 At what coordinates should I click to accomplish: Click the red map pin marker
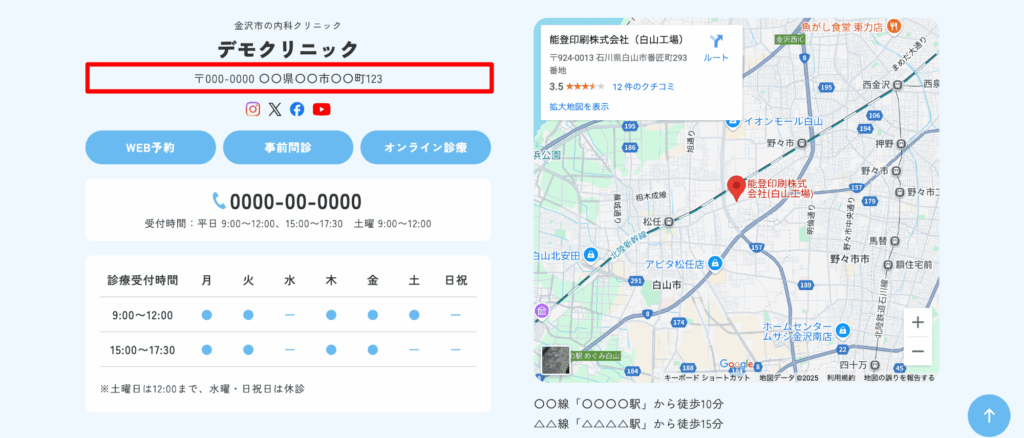(736, 186)
